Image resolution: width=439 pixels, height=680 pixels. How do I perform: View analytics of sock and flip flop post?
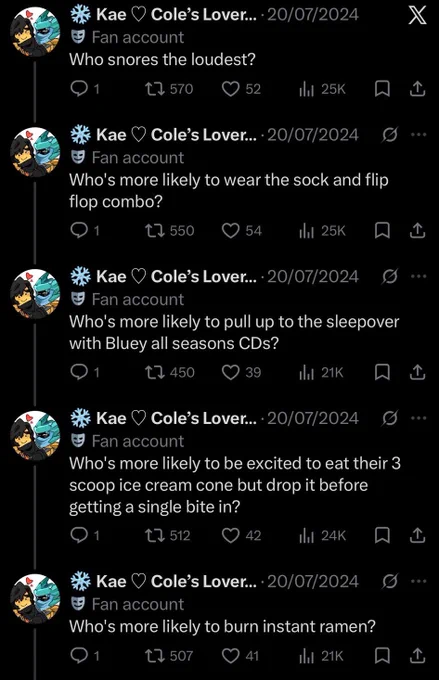[x=322, y=231]
